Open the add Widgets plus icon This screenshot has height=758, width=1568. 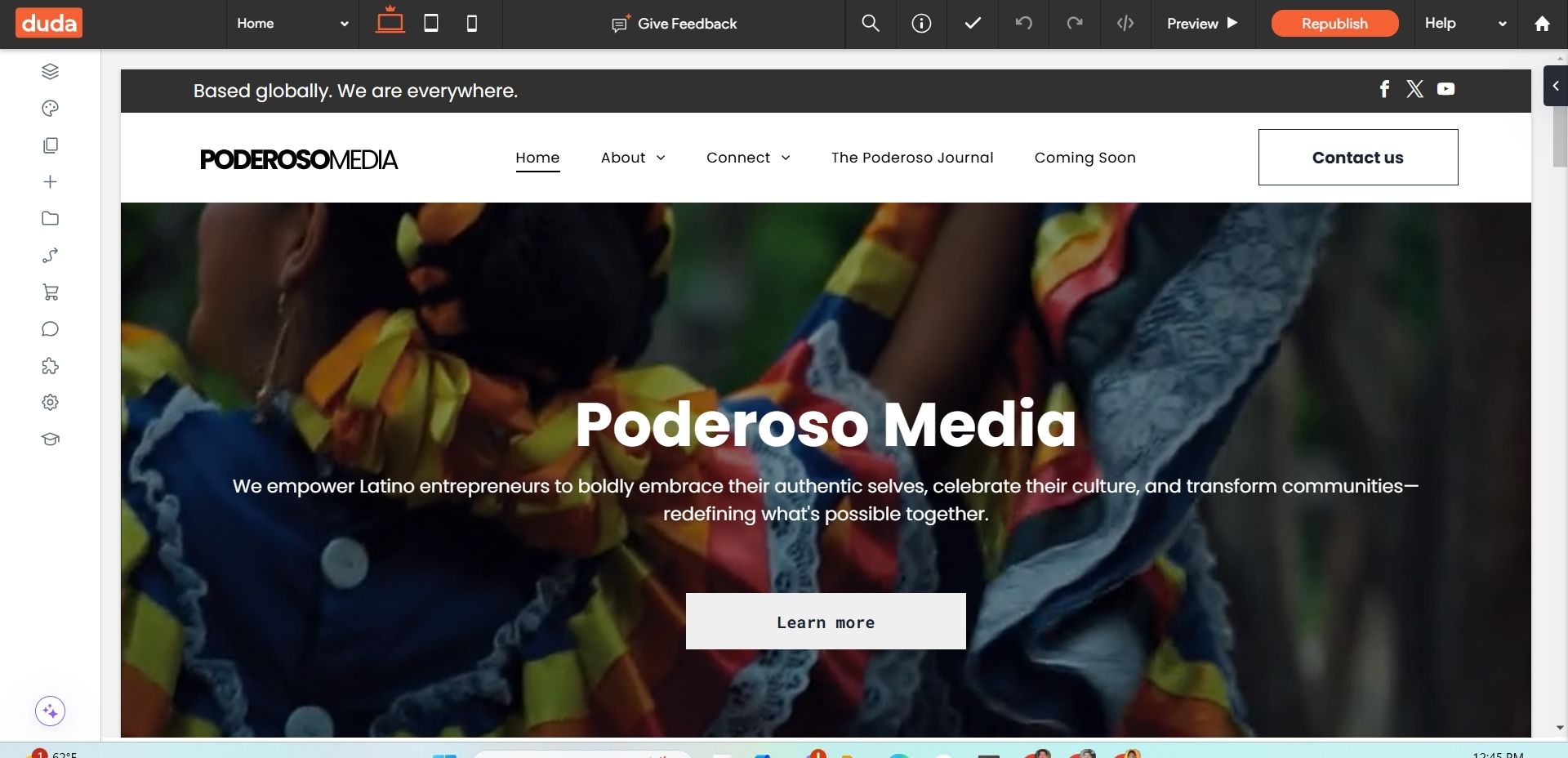(x=50, y=181)
